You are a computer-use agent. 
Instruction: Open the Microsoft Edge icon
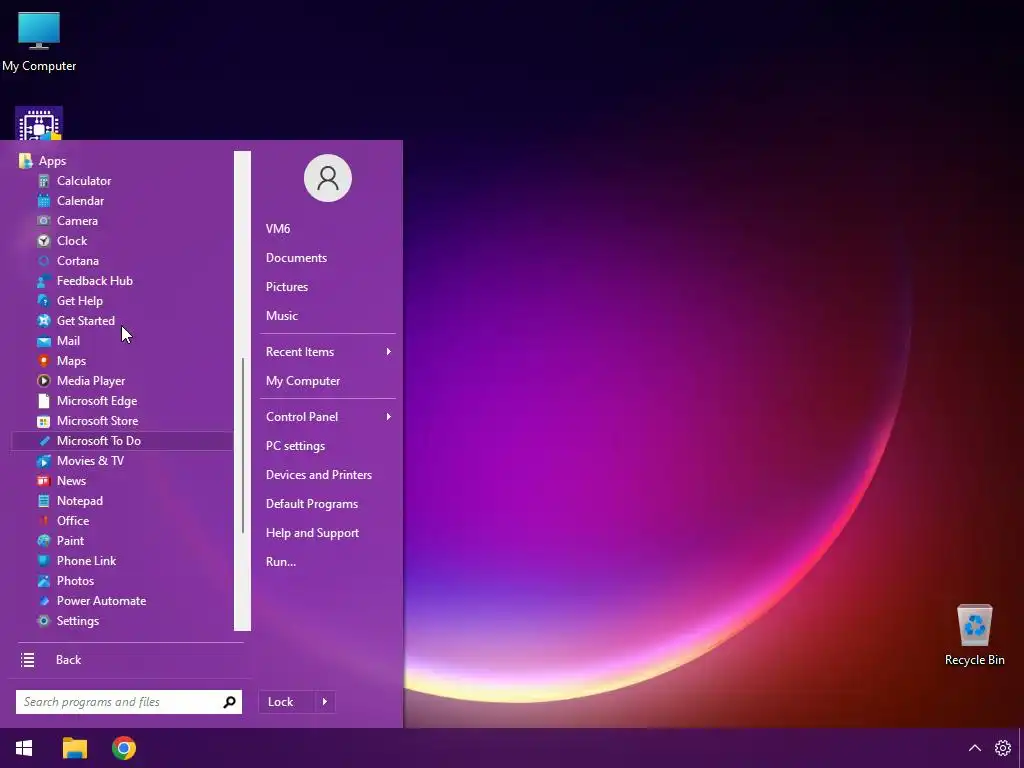(44, 401)
